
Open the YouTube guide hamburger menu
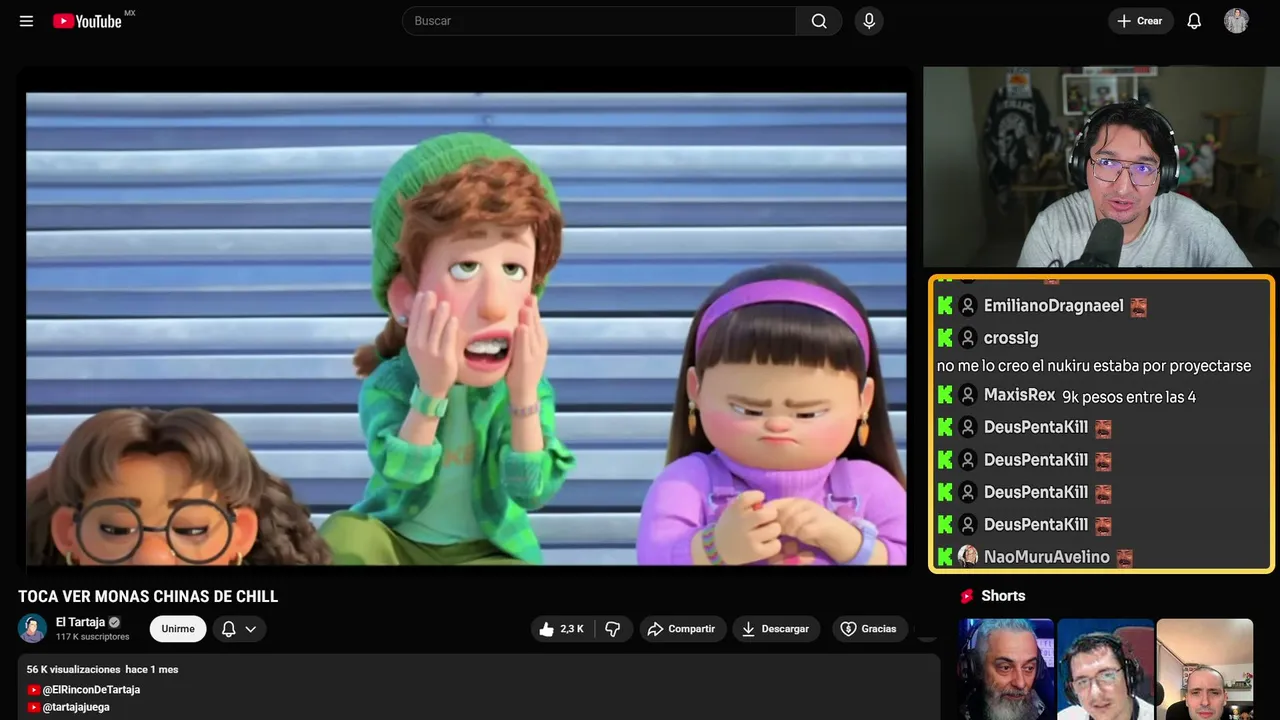coord(26,21)
